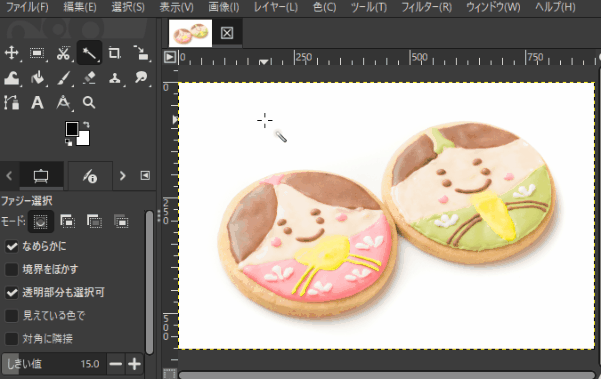This screenshot has width=601, height=379.
Task: Open the 色(C) menu
Action: tap(324, 7)
